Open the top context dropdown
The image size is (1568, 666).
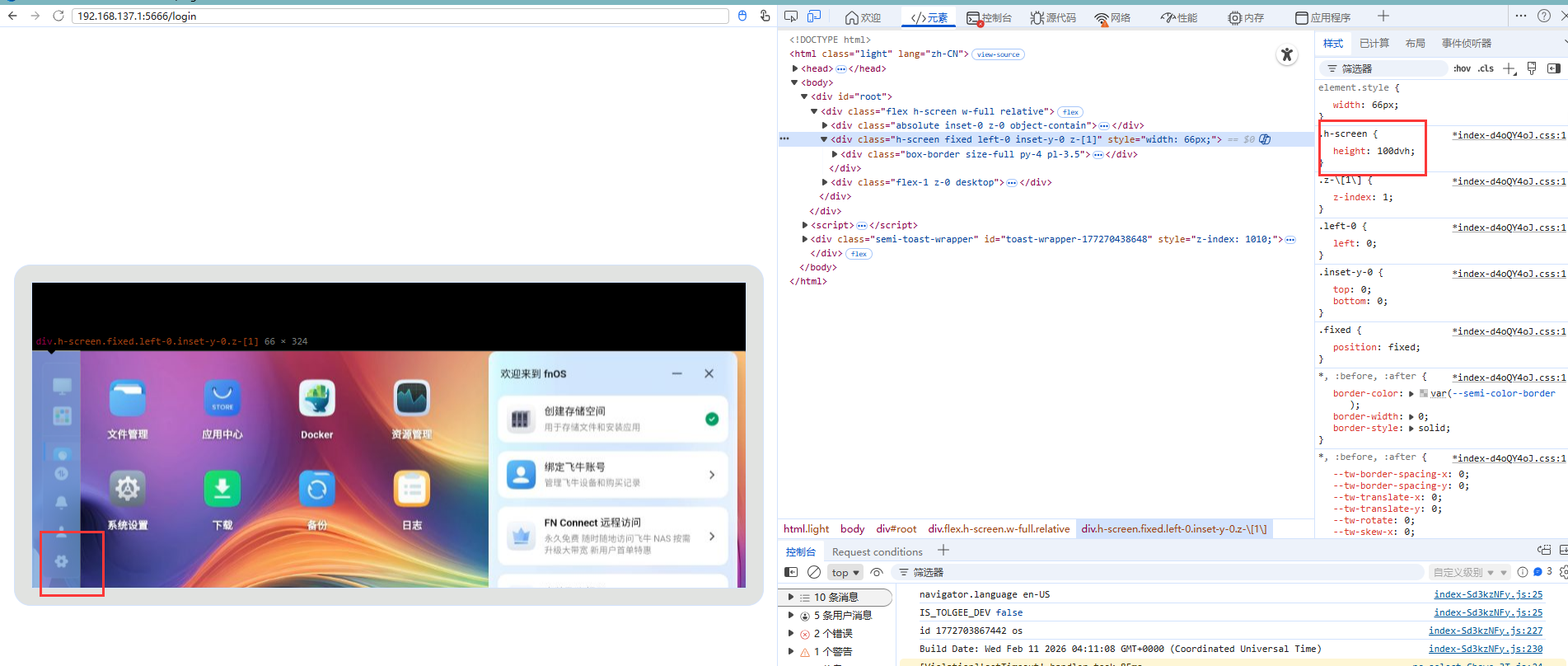click(x=845, y=572)
